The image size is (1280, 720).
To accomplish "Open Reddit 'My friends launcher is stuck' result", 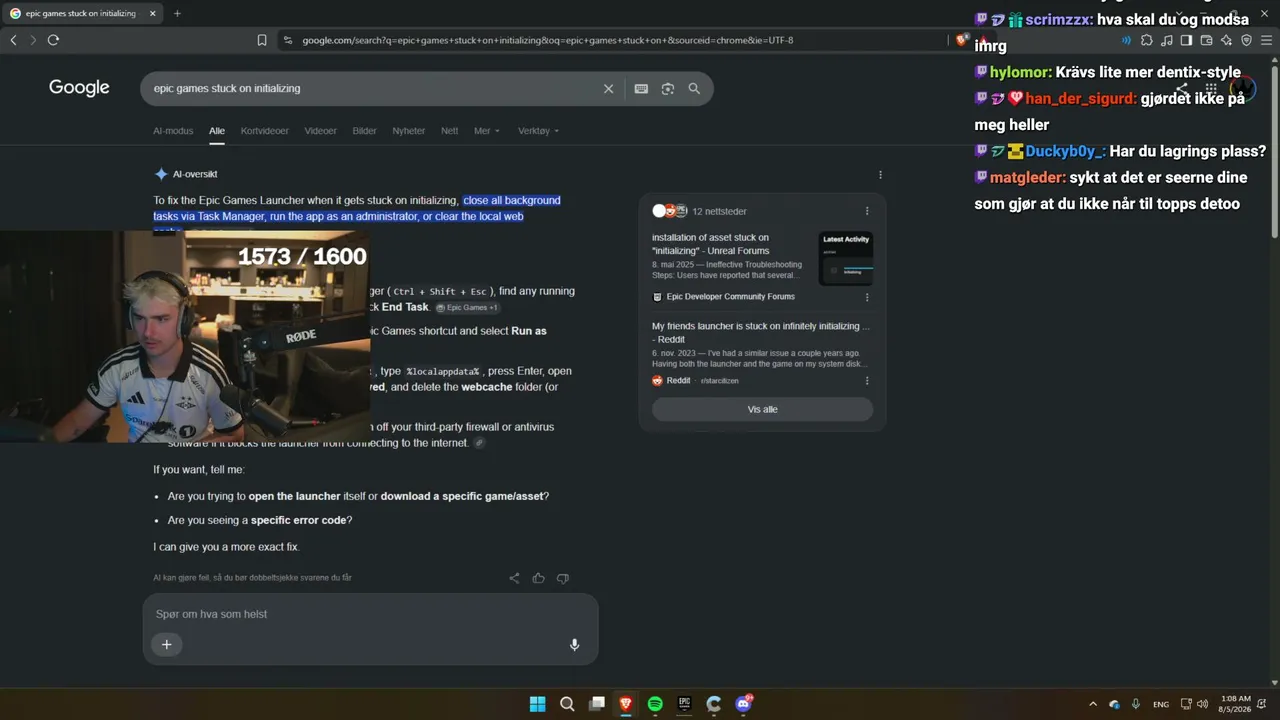I will coord(761,332).
